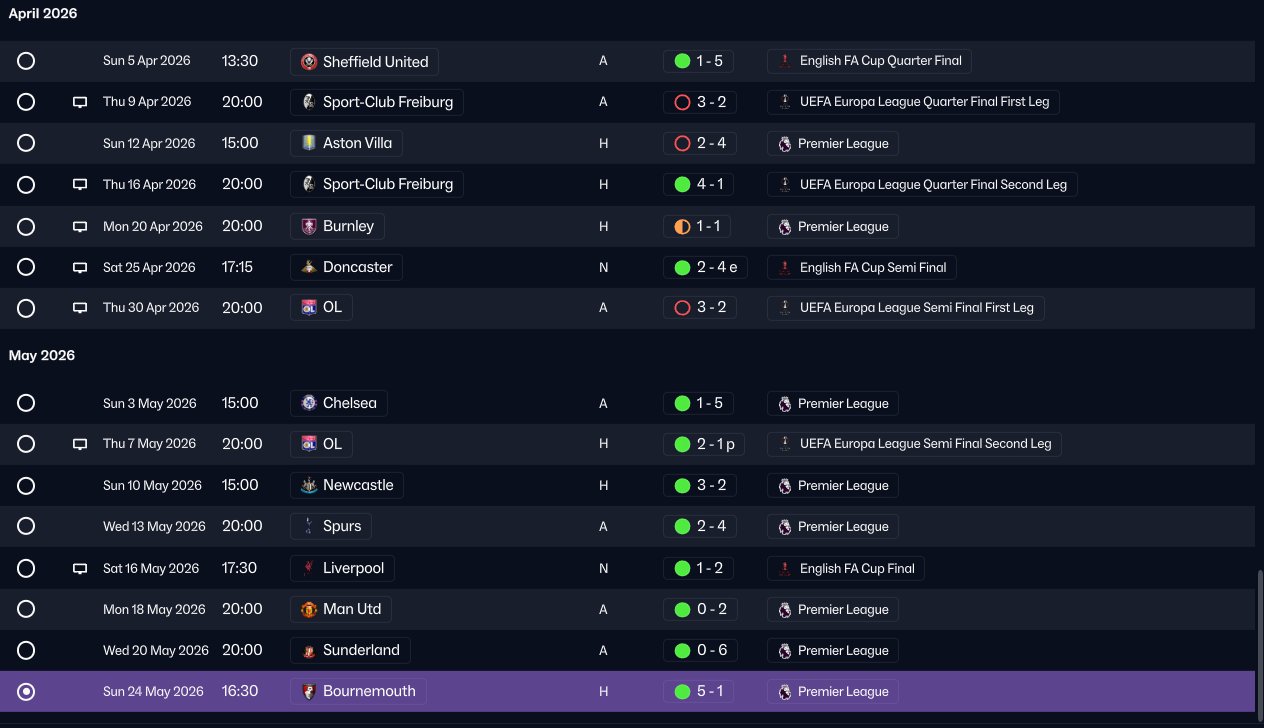Click the TV icon beside FA Cup Final

tap(80, 569)
